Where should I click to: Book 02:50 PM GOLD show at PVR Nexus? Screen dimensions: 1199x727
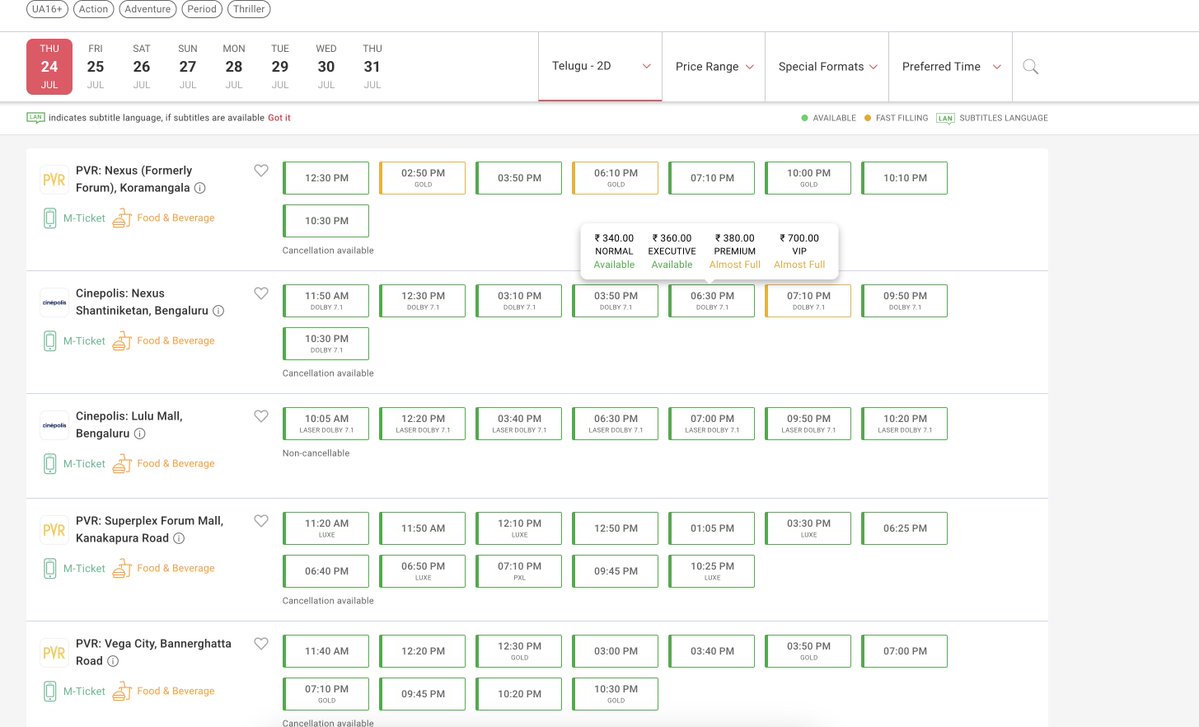(423, 178)
